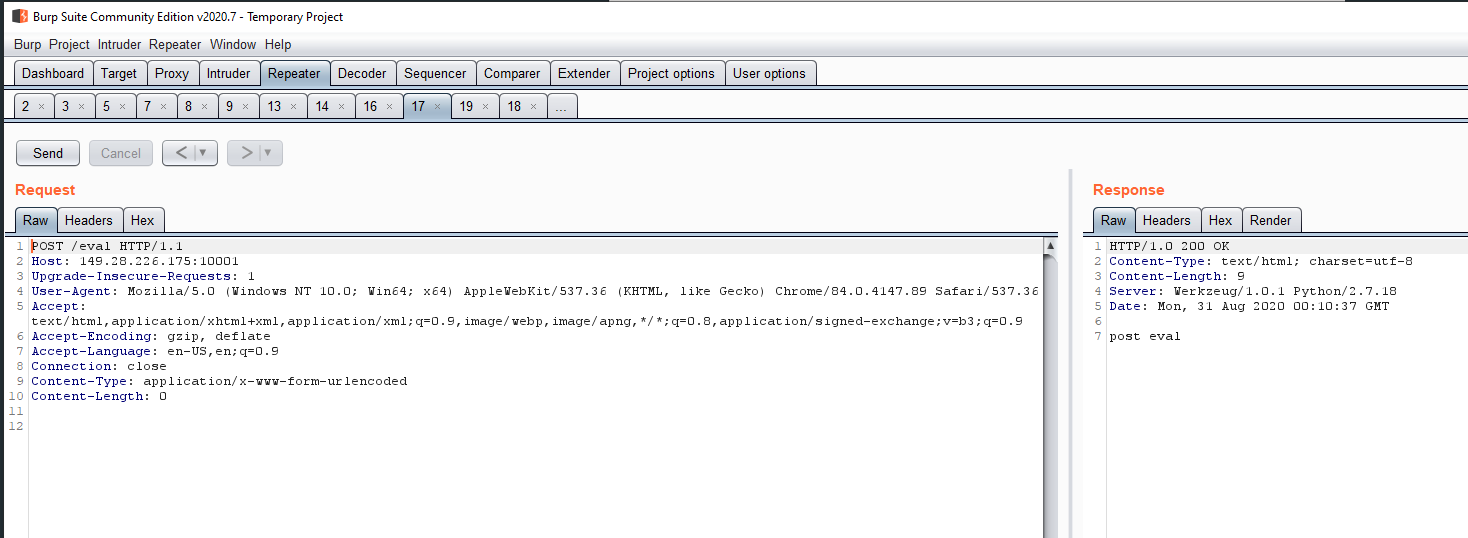Close Repeater tab 17 with its x
Screen dimensions: 1468x538
pos(437,106)
